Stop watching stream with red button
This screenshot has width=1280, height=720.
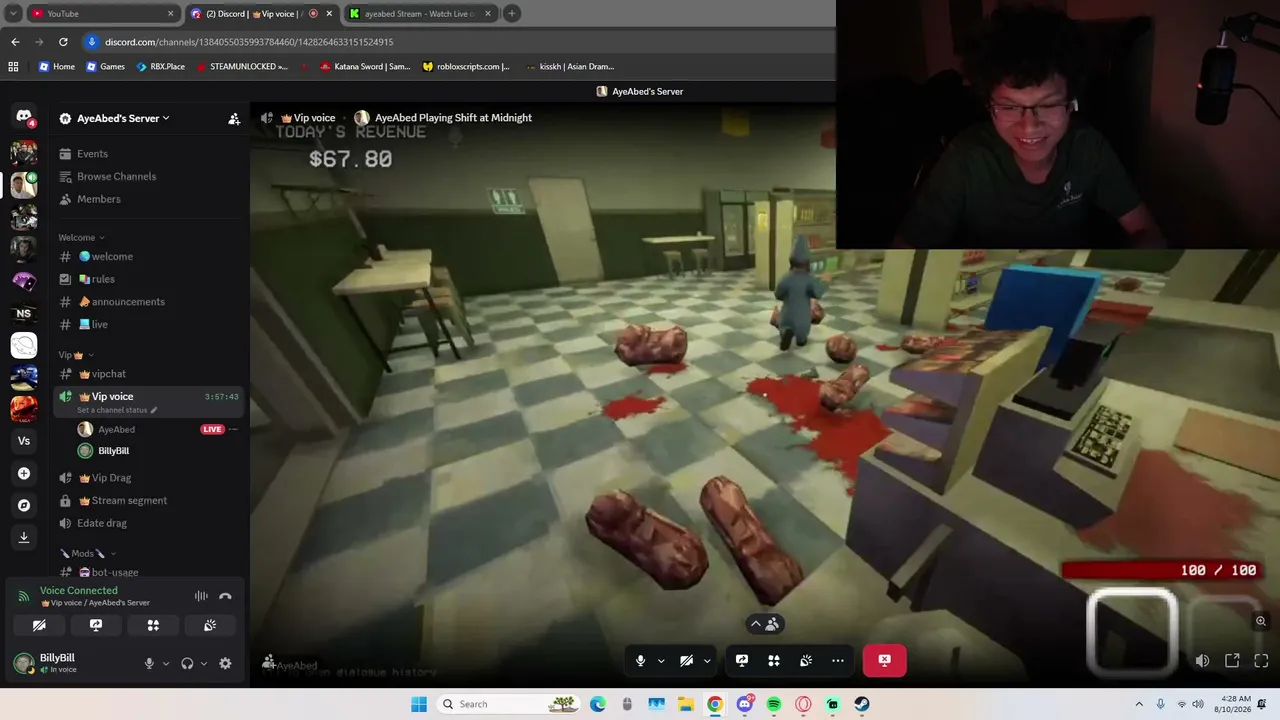(x=884, y=660)
